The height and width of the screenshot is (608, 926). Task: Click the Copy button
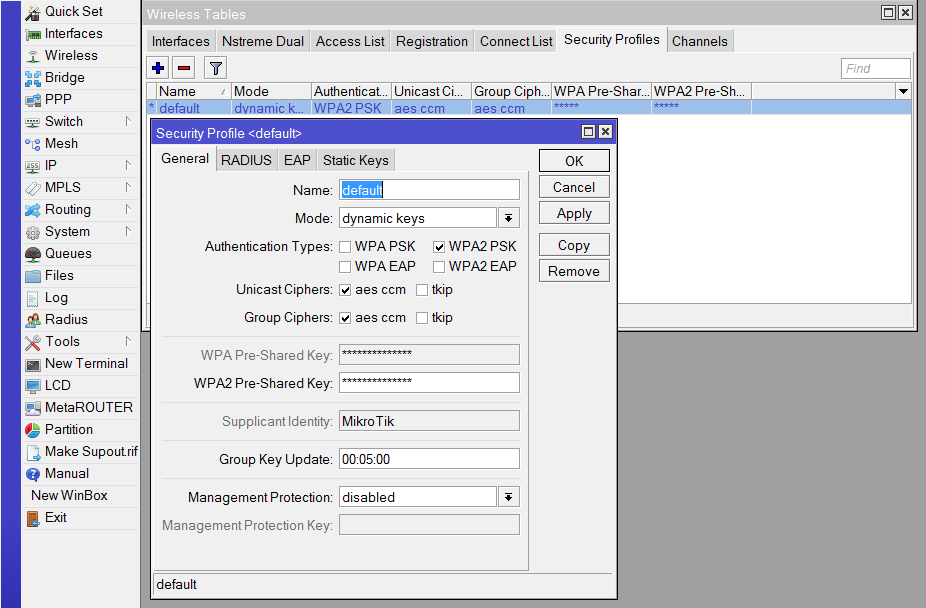click(574, 245)
